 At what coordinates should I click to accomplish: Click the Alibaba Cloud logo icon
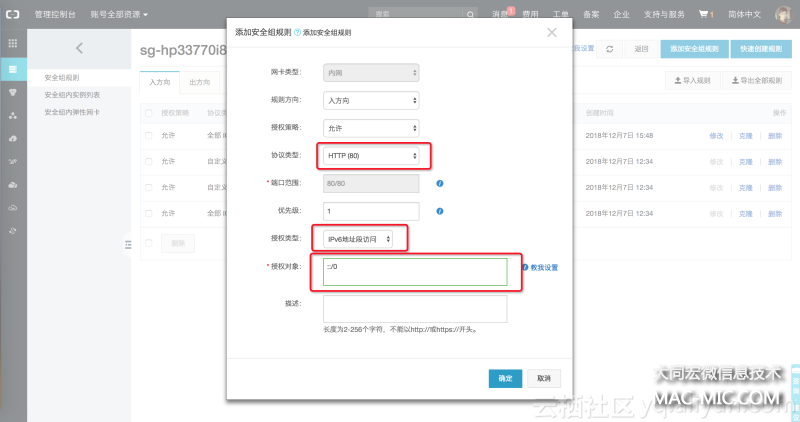click(13, 15)
